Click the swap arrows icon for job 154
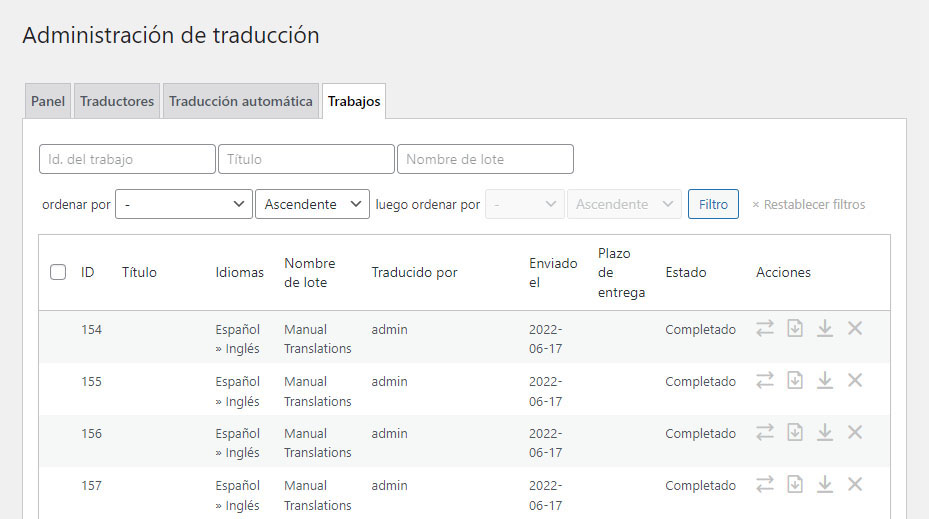 pyautogui.click(x=765, y=328)
